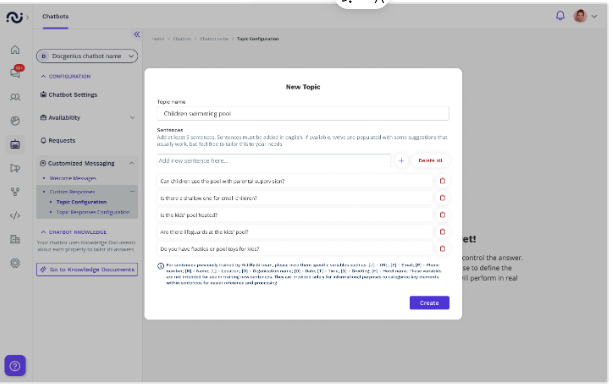Open Topic Responses Configuration item

(x=93, y=212)
